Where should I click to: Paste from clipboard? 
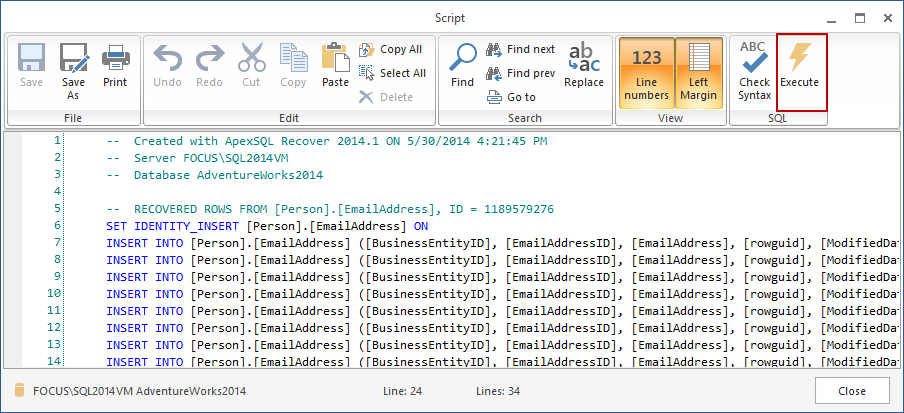[336, 66]
